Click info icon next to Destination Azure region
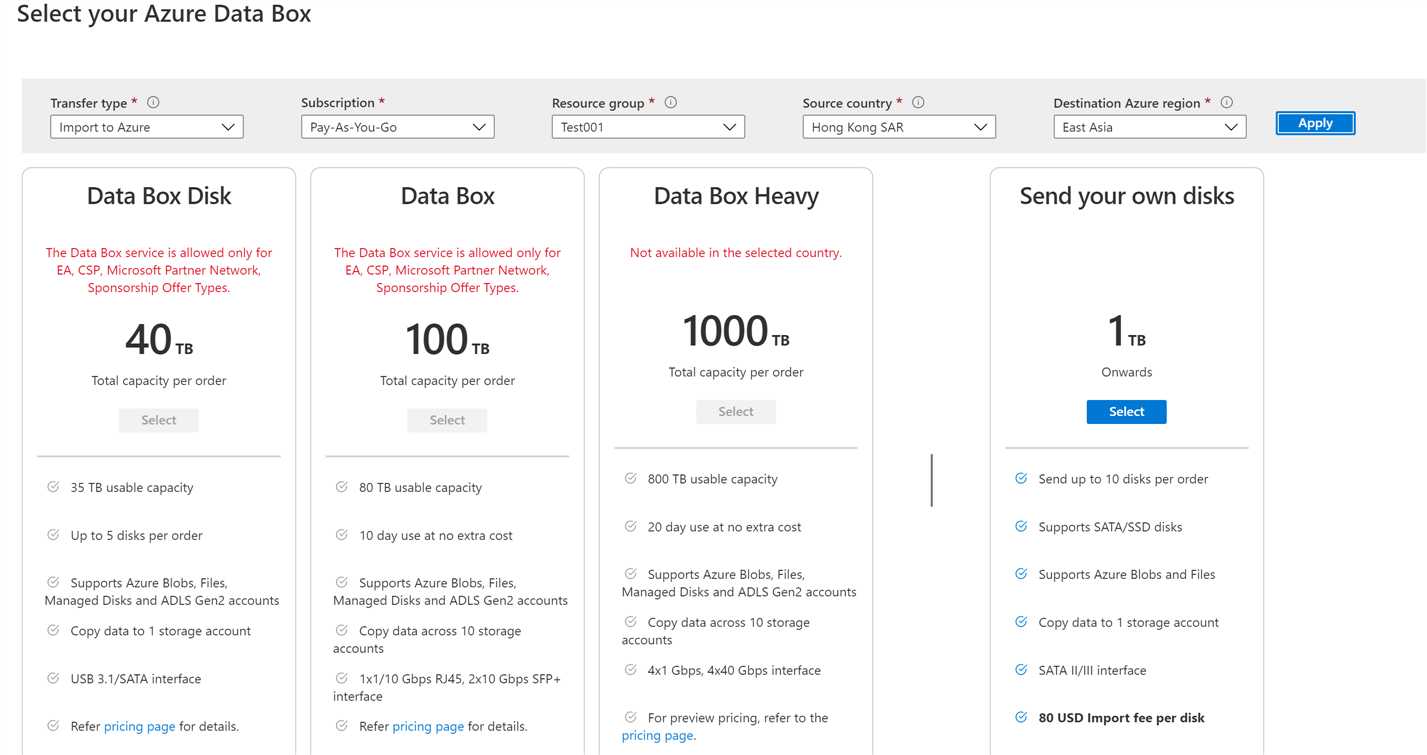Image resolution: width=1427 pixels, height=755 pixels. pyautogui.click(x=1227, y=102)
